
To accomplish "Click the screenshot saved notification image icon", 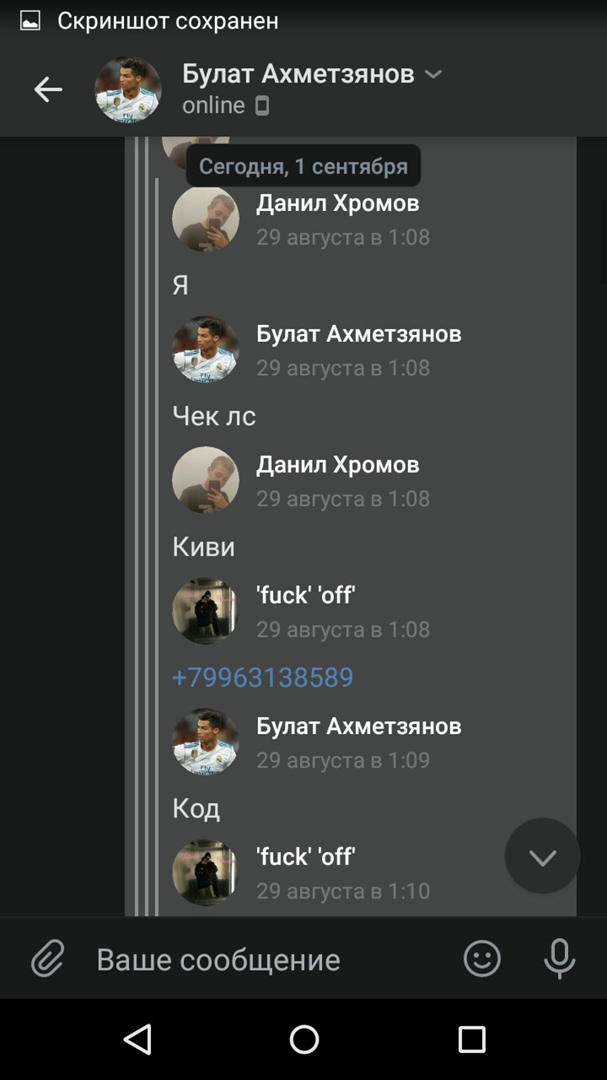I will 30,21.
